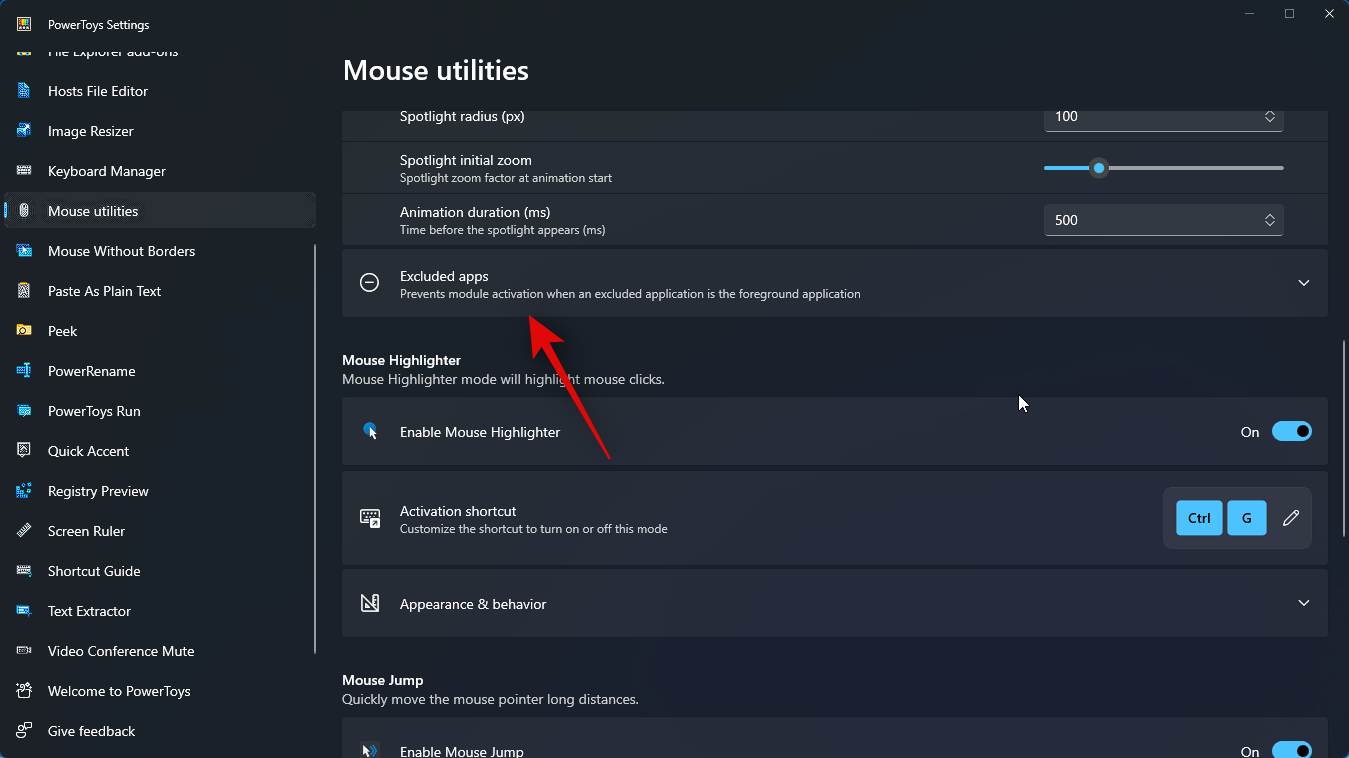Click the Paste As Plain Text icon
The height and width of the screenshot is (758, 1349).
[24, 291]
